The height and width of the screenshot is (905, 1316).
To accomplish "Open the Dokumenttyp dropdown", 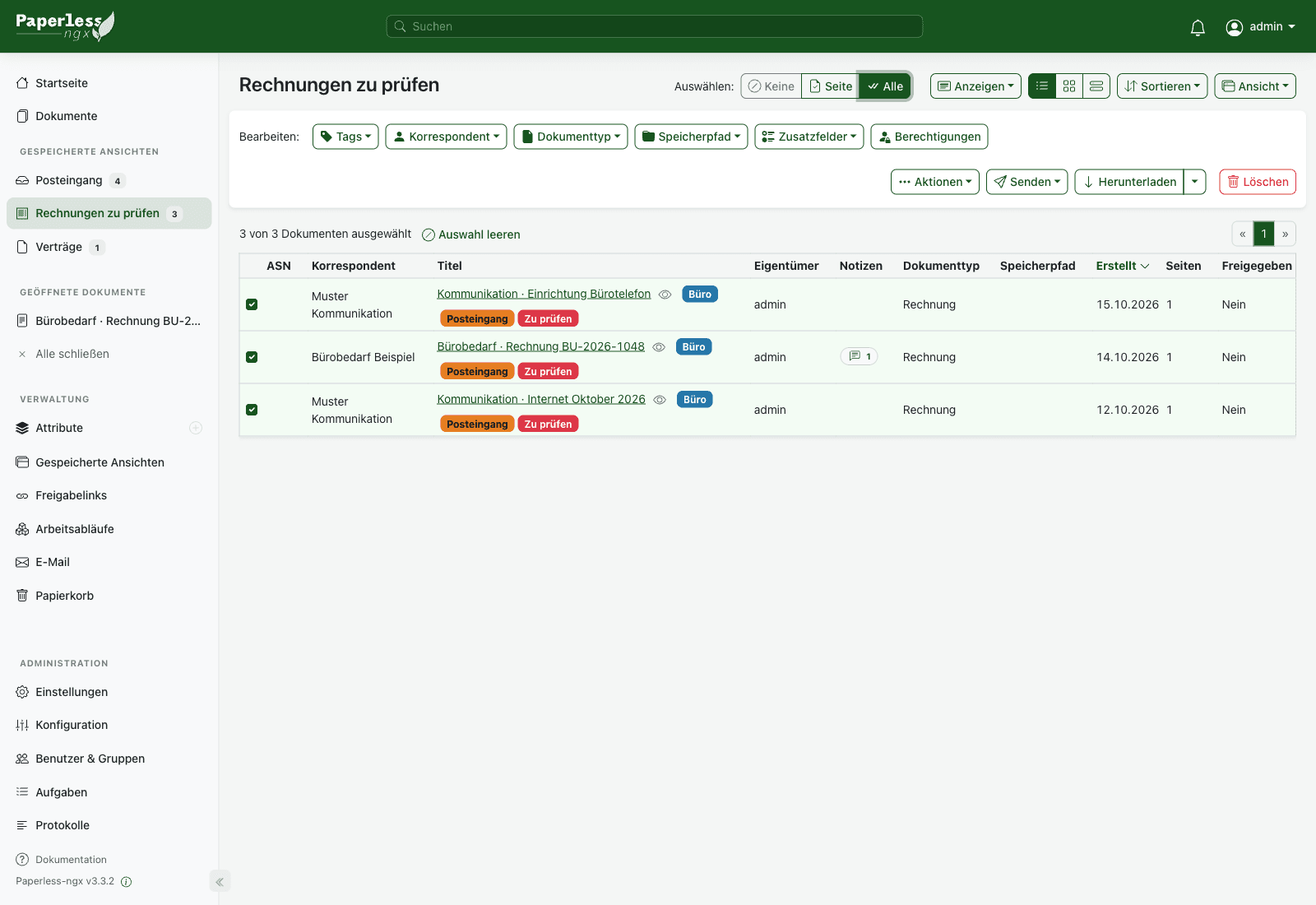I will (571, 137).
